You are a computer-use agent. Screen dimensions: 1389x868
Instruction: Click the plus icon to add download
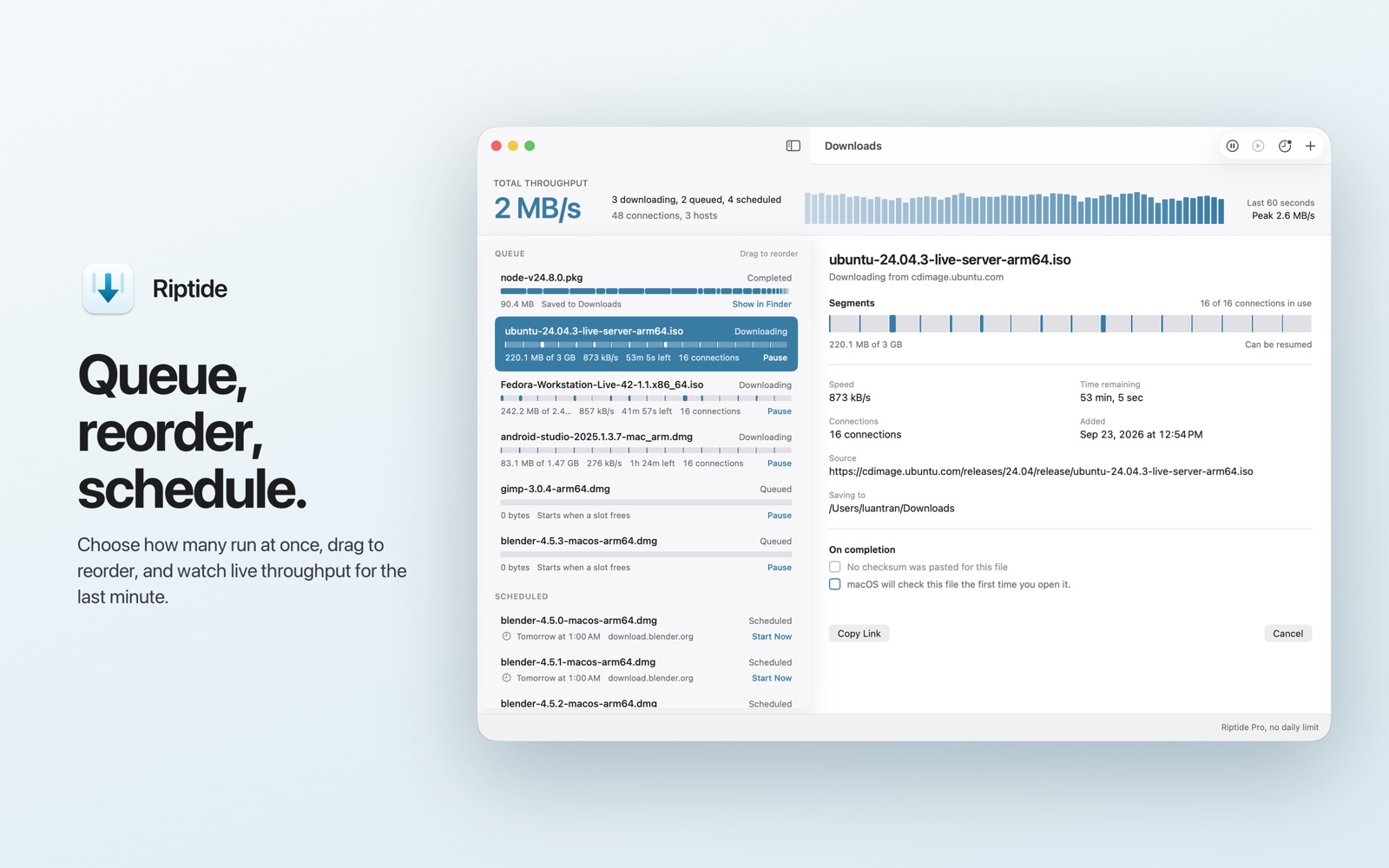tap(1311, 146)
